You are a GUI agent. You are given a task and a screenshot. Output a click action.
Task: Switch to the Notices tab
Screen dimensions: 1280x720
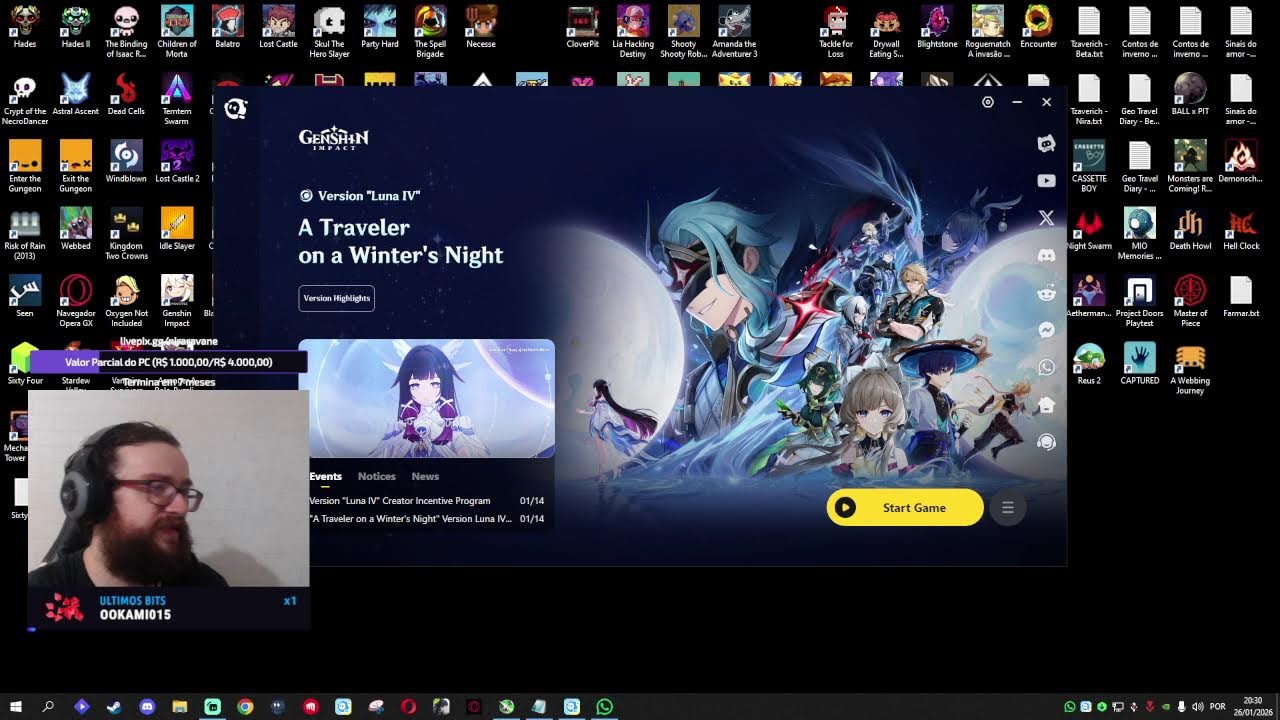pyautogui.click(x=377, y=476)
